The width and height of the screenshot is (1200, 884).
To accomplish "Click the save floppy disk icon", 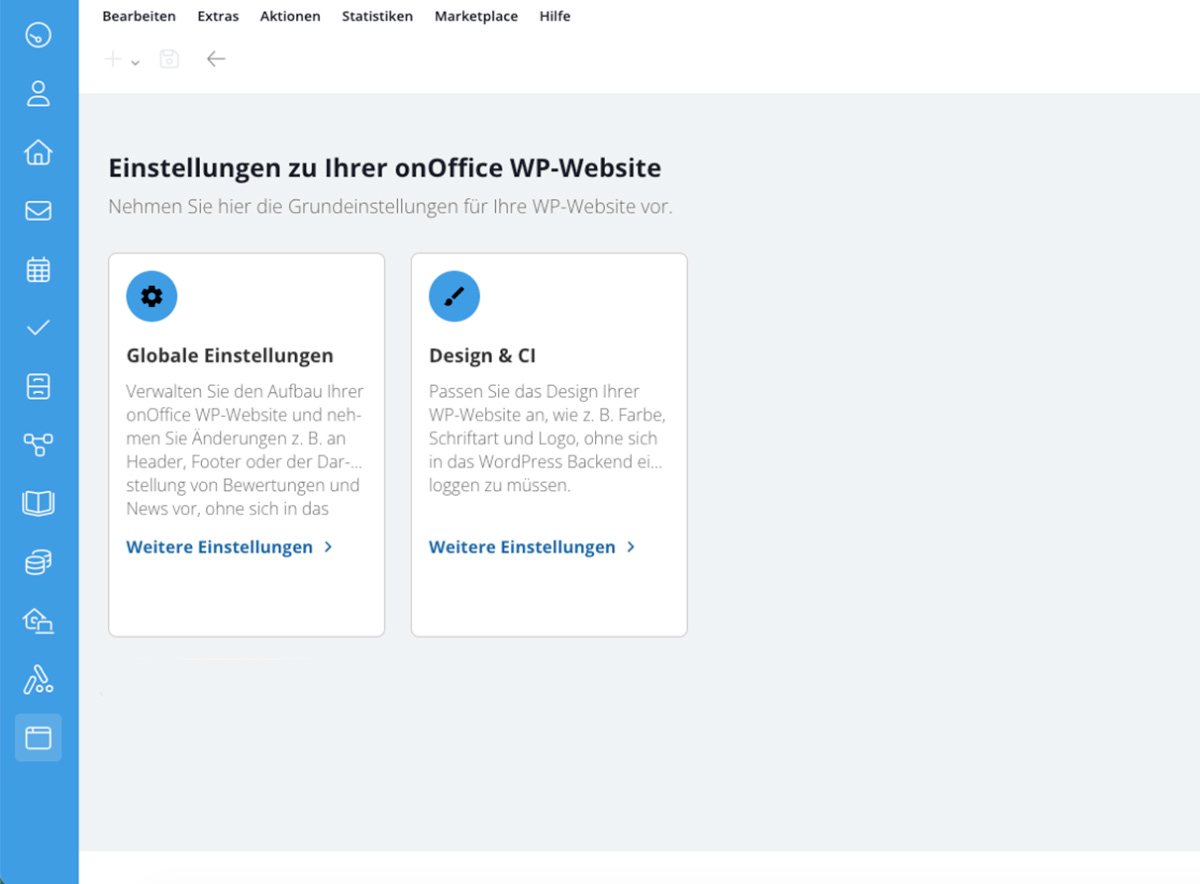I will [x=169, y=59].
